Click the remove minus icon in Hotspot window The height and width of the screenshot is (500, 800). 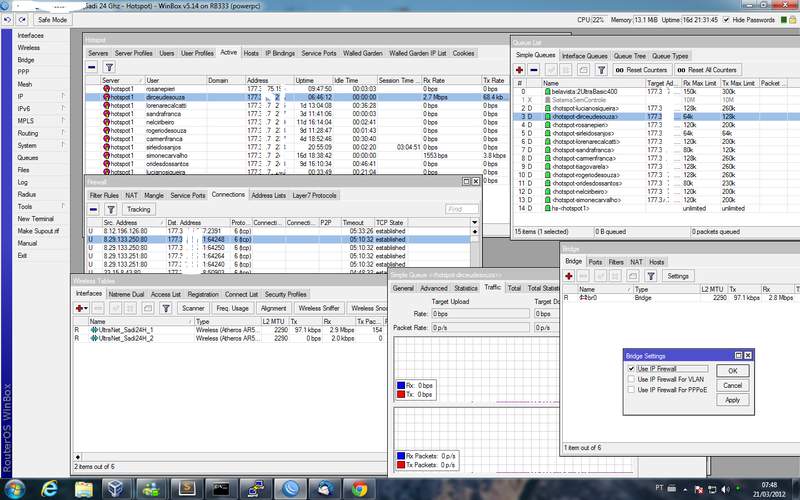click(92, 67)
